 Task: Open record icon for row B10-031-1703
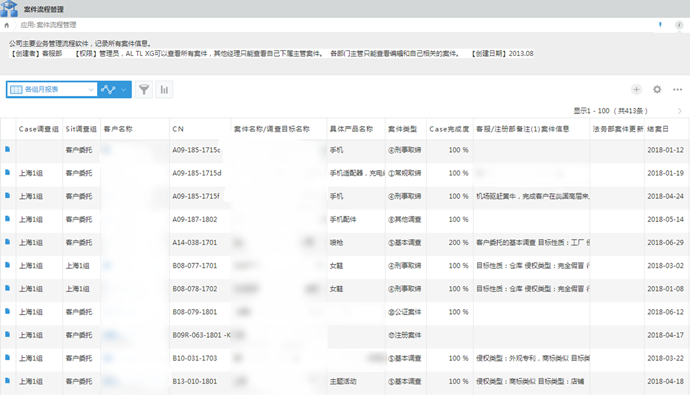click(x=7, y=358)
